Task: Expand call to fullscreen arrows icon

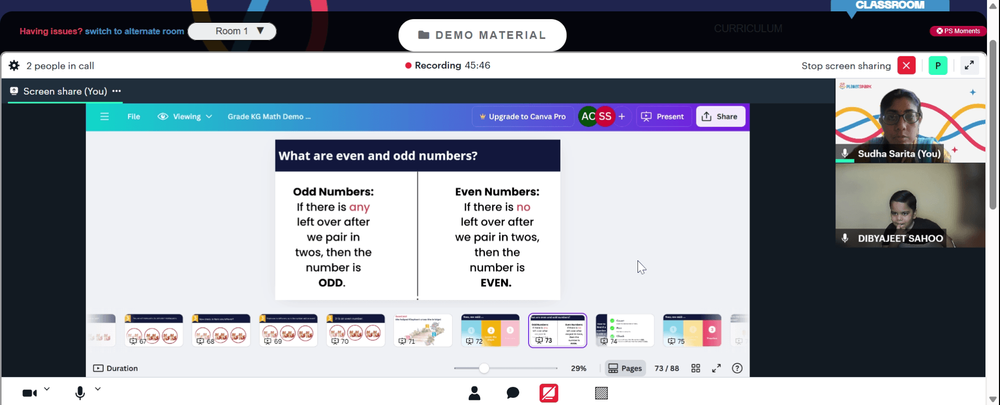Action: (969, 66)
